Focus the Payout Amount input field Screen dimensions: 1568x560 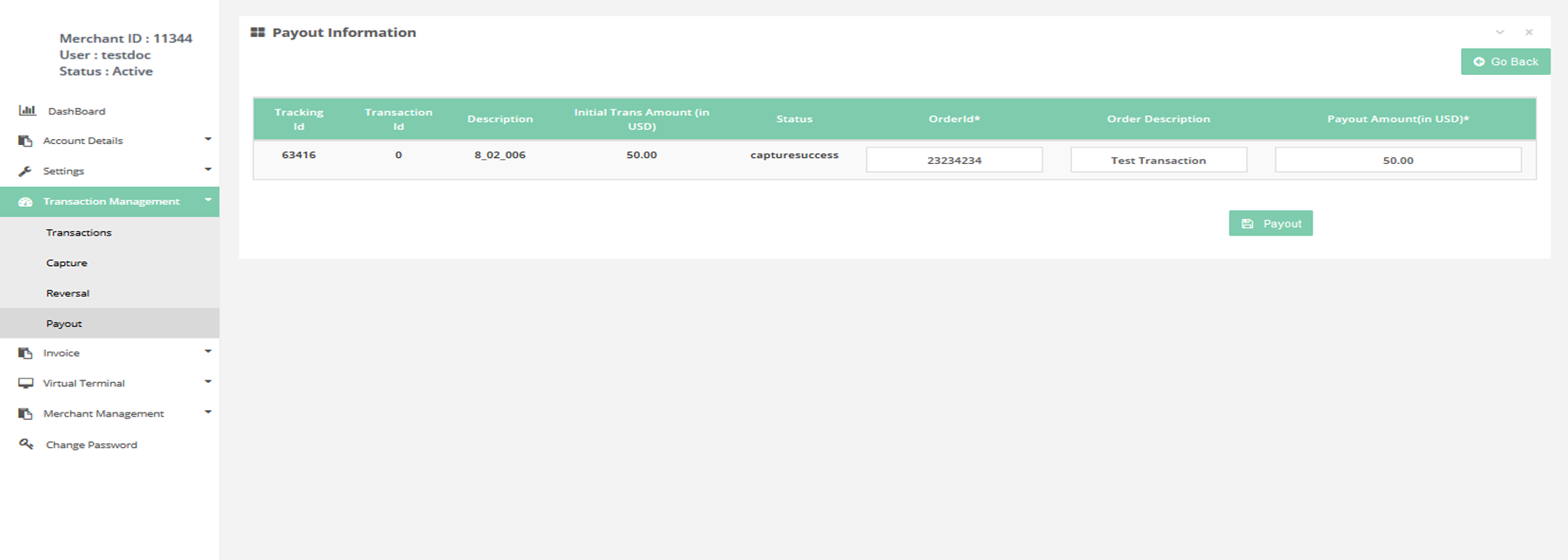(1398, 160)
